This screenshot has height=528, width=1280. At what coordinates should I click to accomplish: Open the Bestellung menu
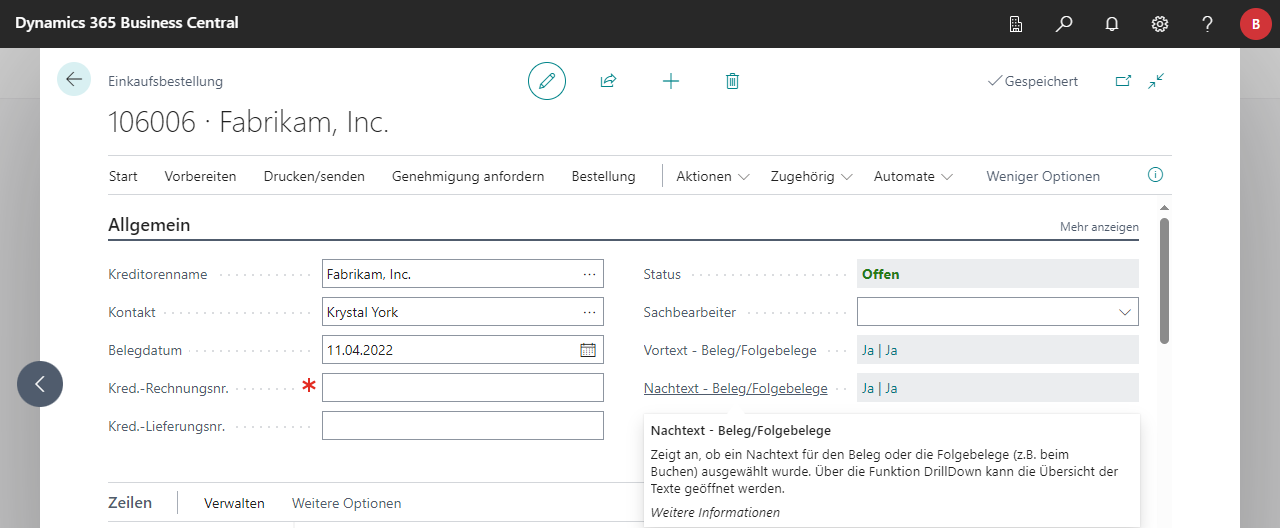point(603,176)
